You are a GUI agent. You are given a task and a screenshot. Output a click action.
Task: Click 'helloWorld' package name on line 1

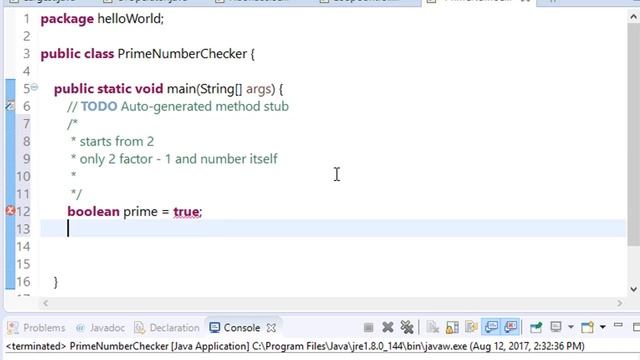pos(129,19)
